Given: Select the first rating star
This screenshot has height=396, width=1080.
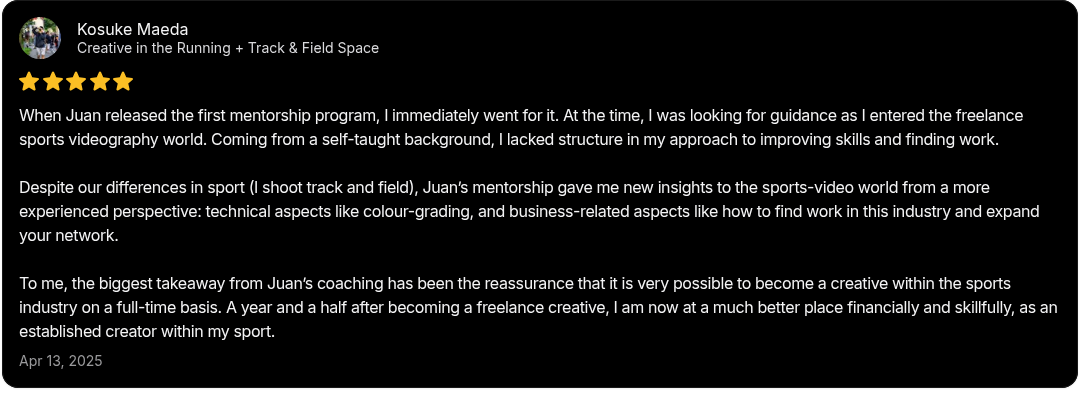Looking at the screenshot, I should tap(29, 83).
